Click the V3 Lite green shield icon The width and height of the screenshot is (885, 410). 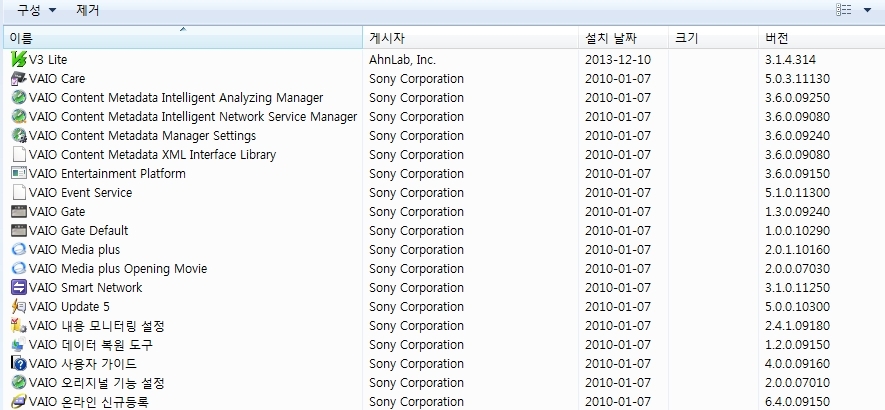[x=19, y=60]
